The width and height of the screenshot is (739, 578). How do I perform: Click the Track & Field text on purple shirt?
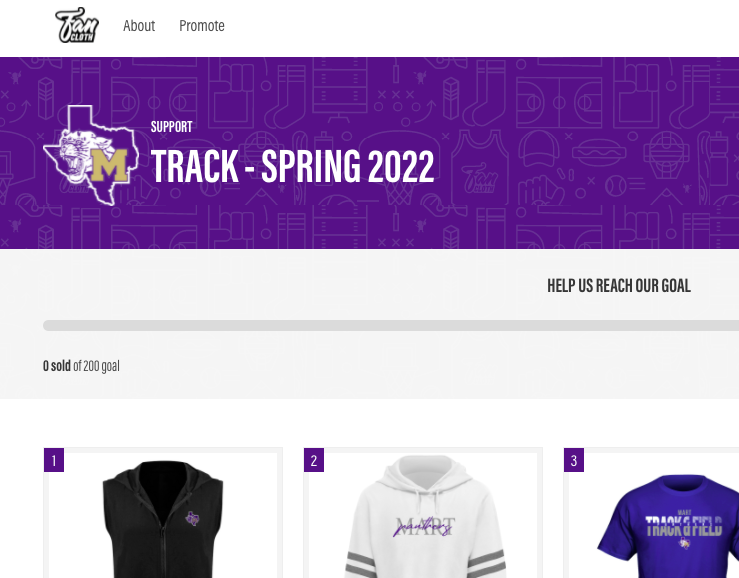pos(683,526)
